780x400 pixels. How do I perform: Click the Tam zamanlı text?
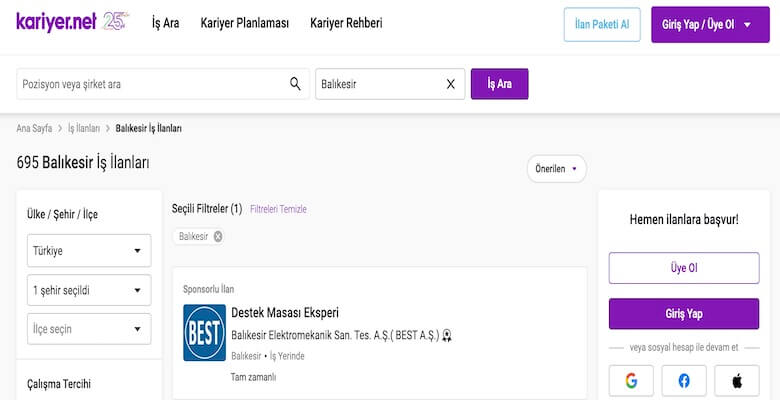point(253,377)
